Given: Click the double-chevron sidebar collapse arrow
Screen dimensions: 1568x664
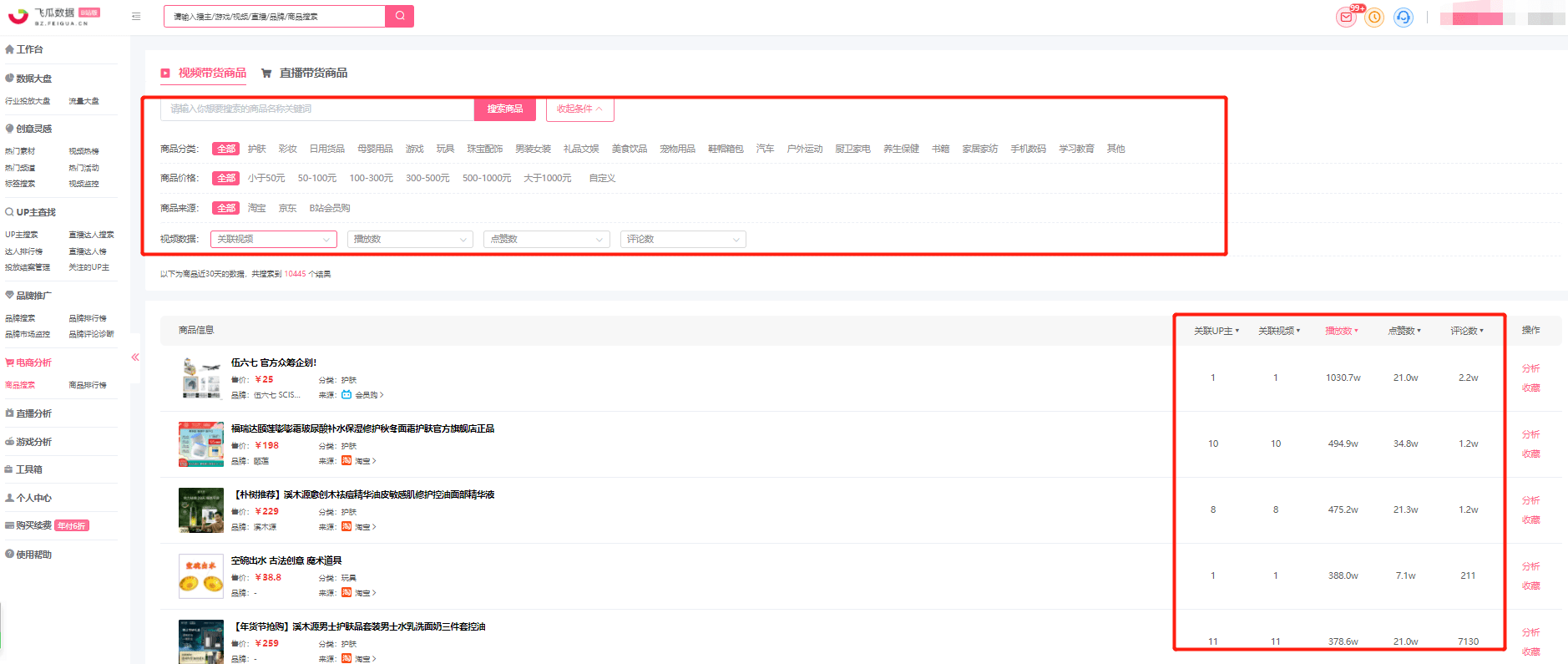Looking at the screenshot, I should click(135, 357).
